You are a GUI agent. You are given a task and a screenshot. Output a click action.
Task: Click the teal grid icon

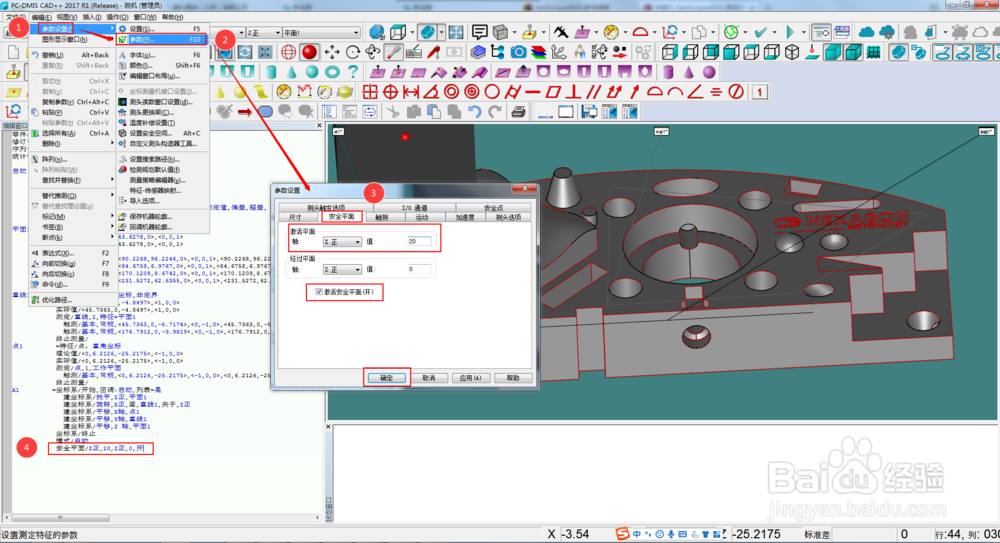point(873,52)
